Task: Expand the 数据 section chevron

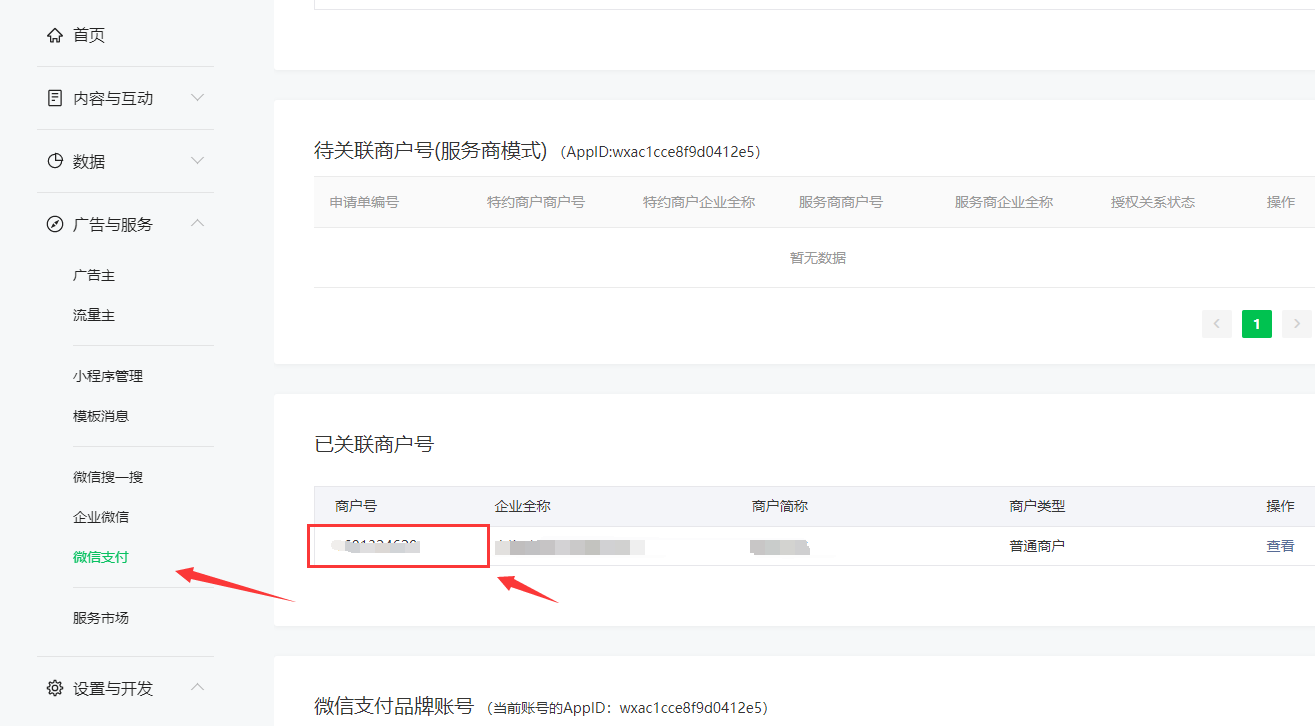Action: pyautogui.click(x=197, y=161)
